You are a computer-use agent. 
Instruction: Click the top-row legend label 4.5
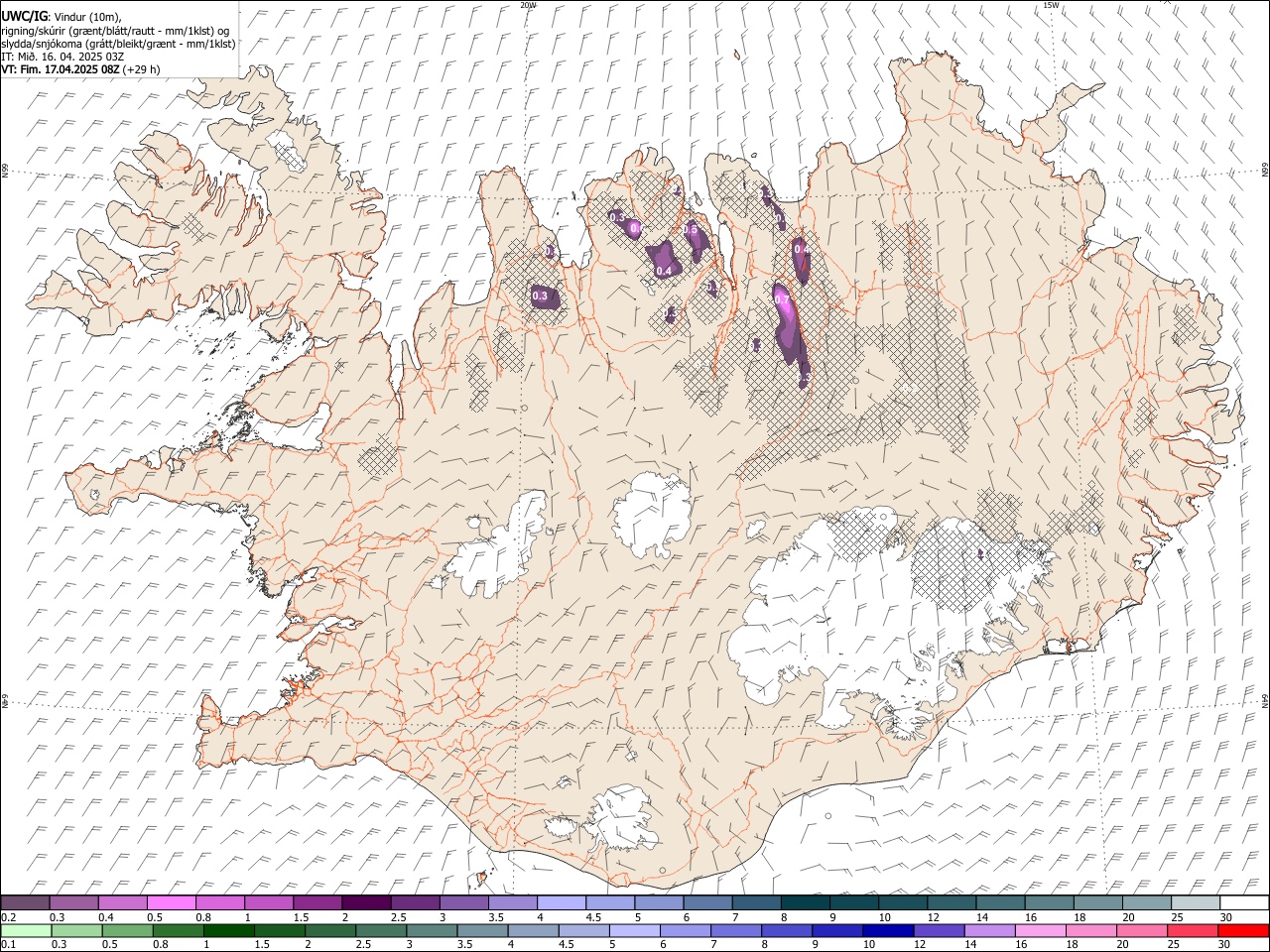click(x=593, y=917)
